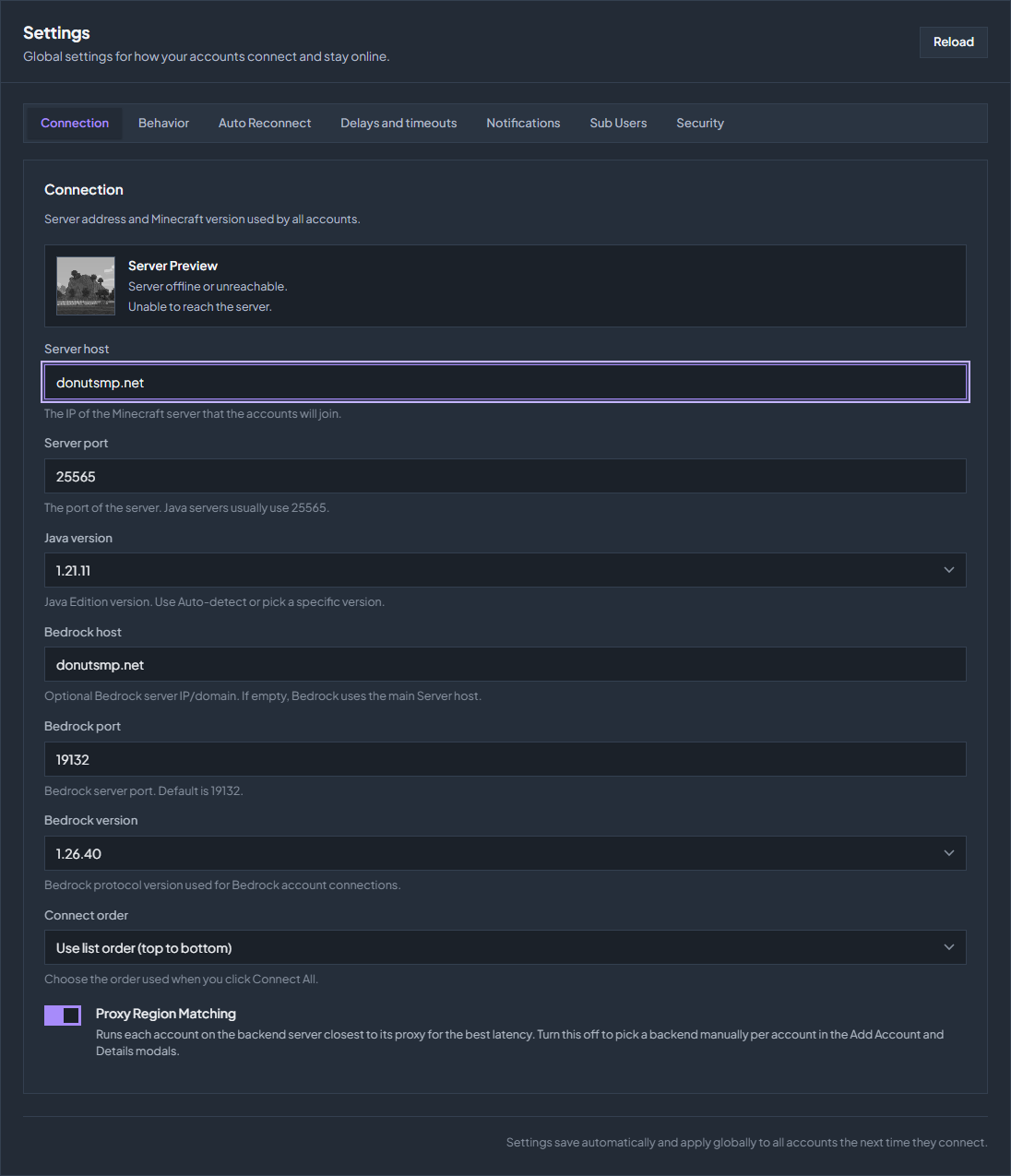Toggle Proxy Region Matching switch
This screenshot has height=1176, width=1011.
pyautogui.click(x=63, y=1016)
